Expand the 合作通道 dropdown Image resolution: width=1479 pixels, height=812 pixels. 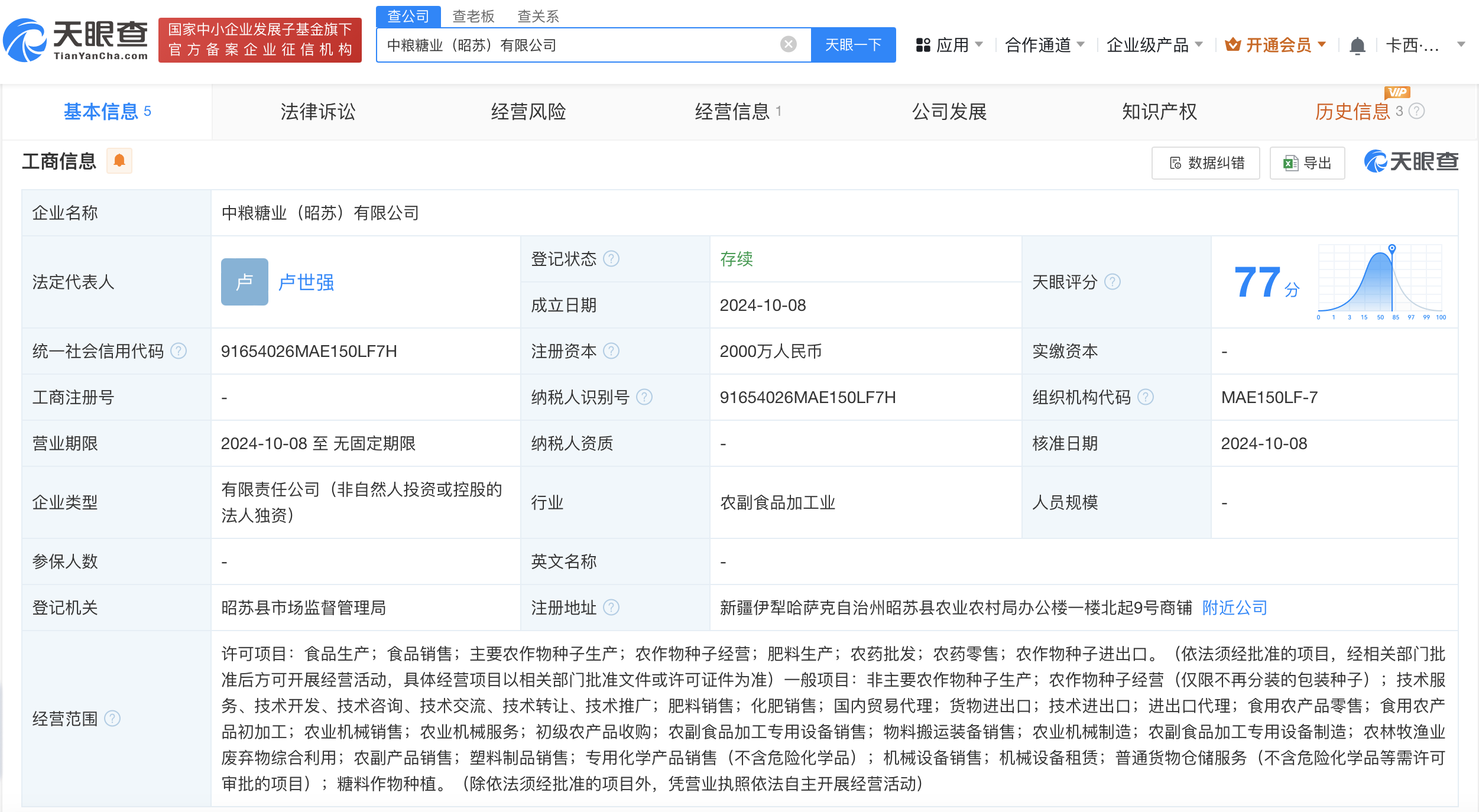click(1045, 44)
